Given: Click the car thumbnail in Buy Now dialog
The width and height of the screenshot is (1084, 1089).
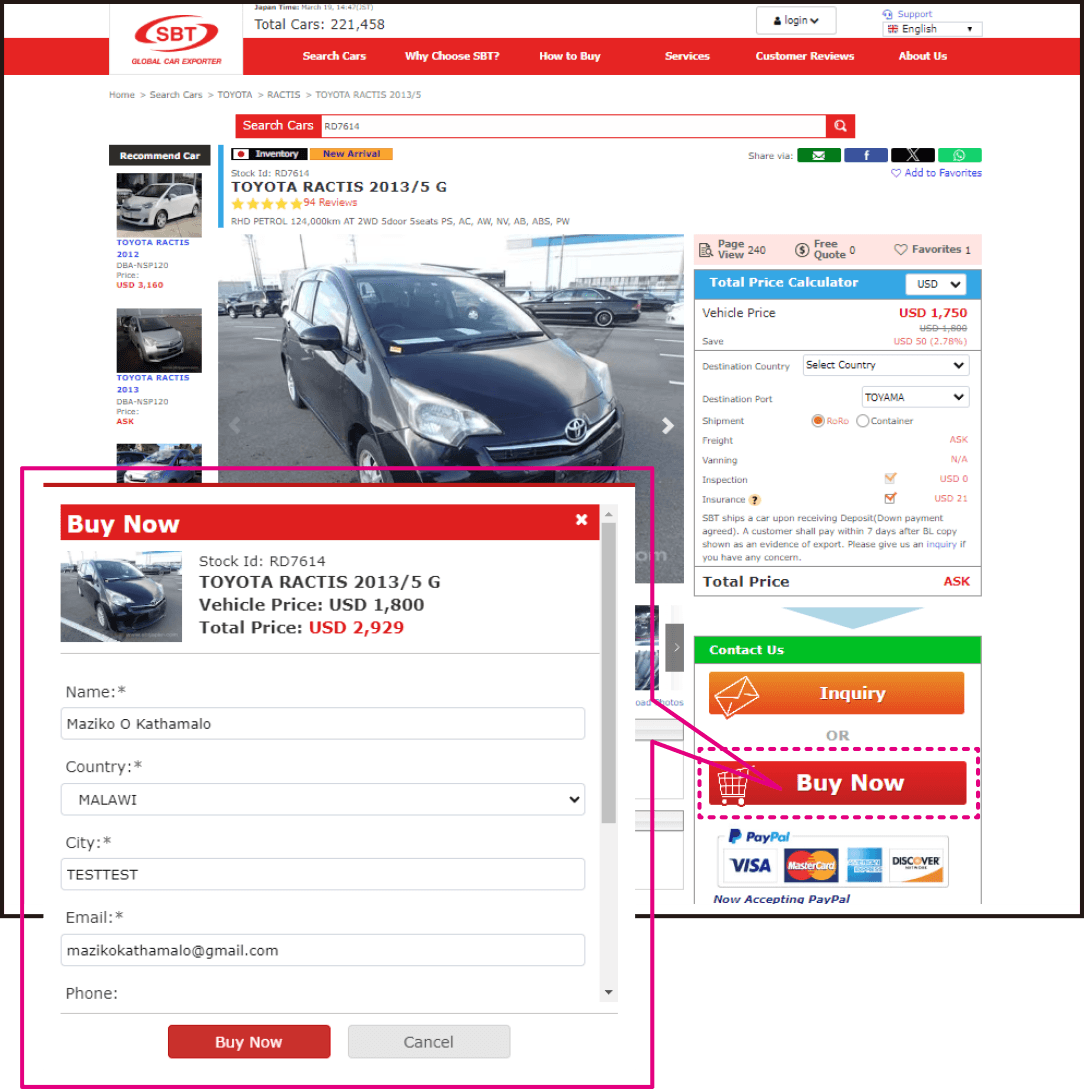Looking at the screenshot, I should [x=121, y=597].
